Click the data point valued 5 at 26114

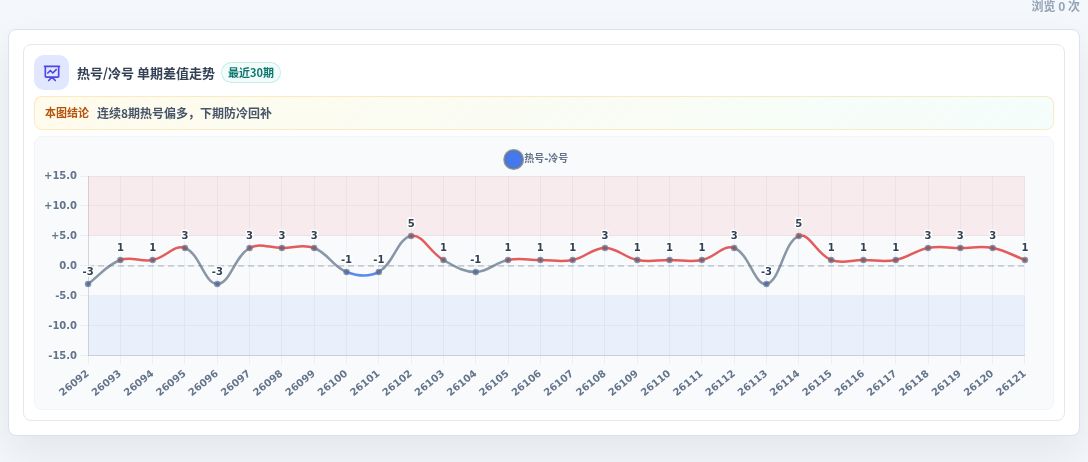click(x=799, y=236)
